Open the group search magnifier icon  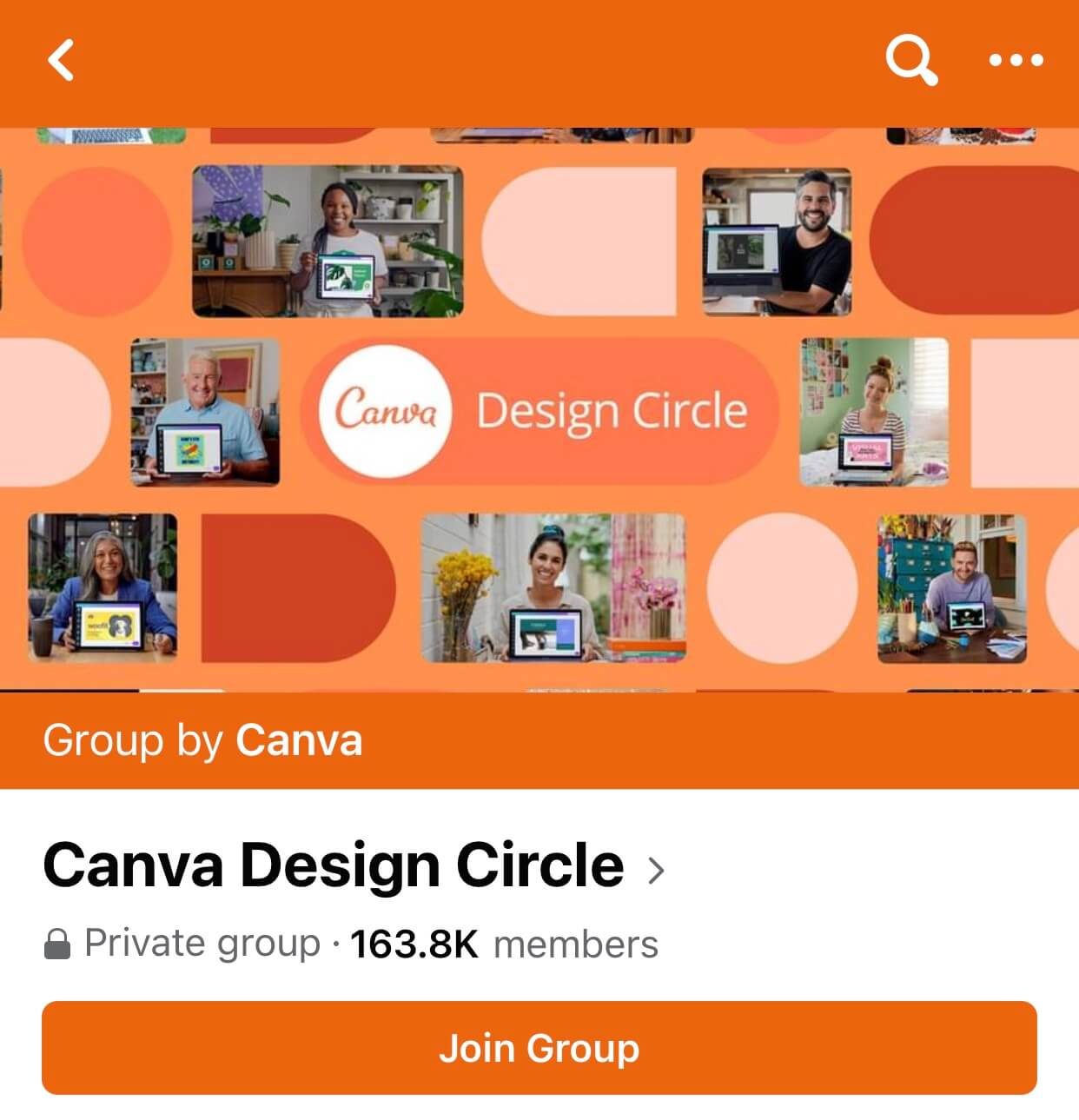coord(911,60)
